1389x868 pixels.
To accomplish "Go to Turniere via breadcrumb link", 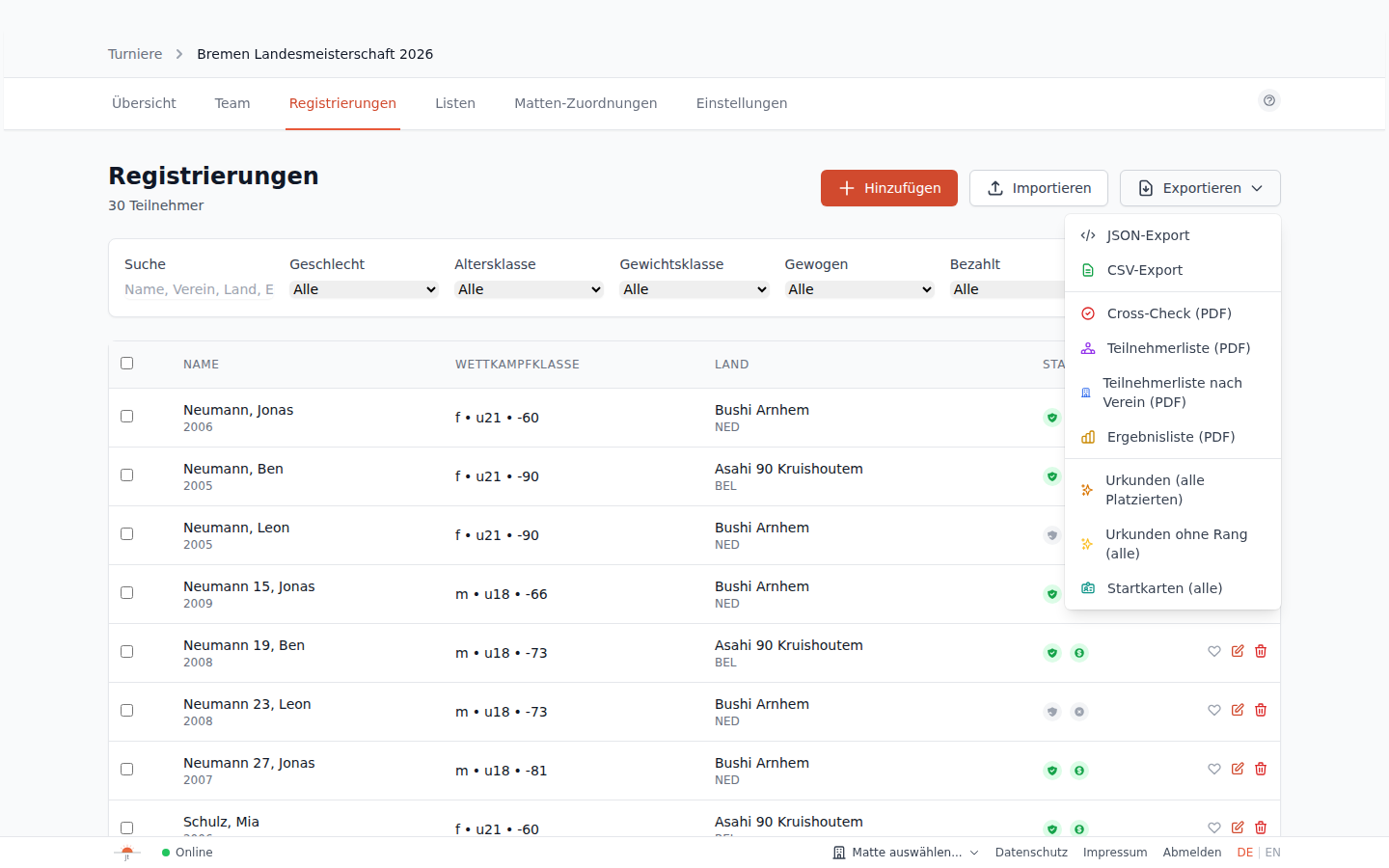I will click(x=135, y=54).
